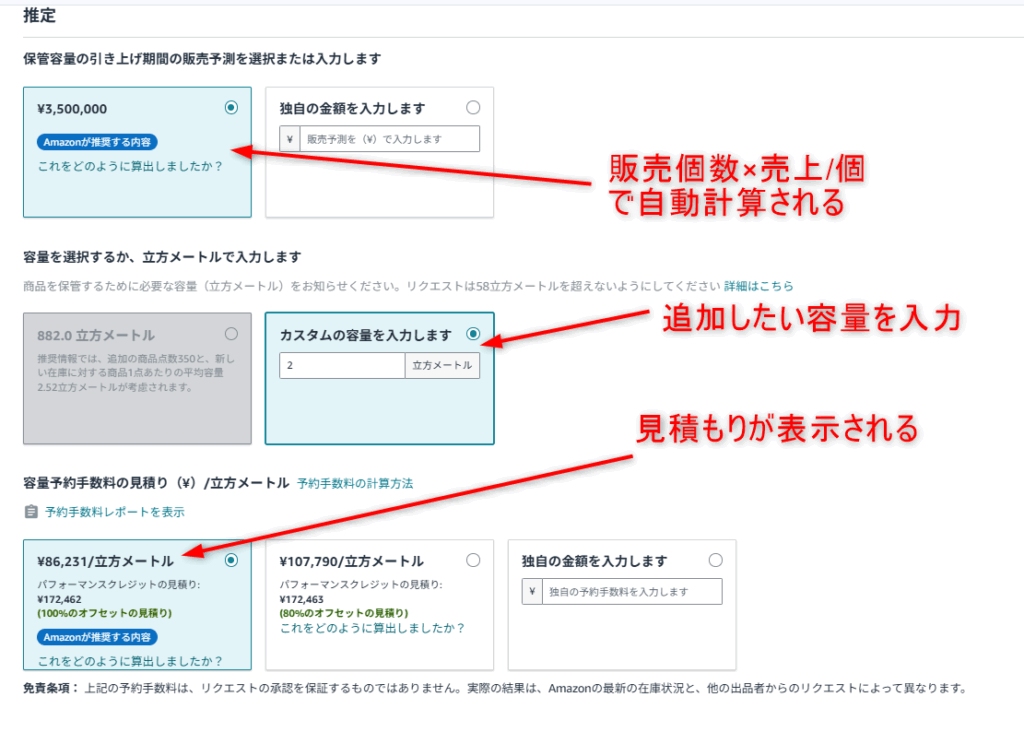The height and width of the screenshot is (744, 1024).
Task: Choose the 882.0 立方メートル capacity radio
Action: pos(232,334)
